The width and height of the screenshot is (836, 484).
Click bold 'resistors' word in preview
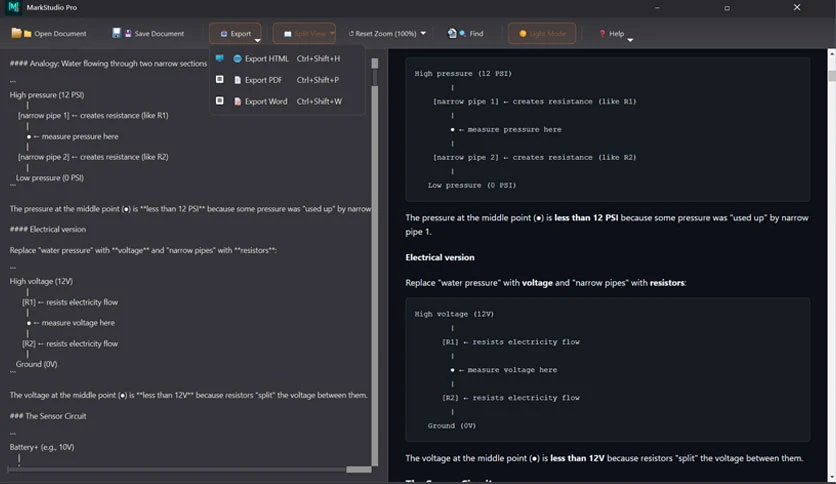(x=666, y=283)
